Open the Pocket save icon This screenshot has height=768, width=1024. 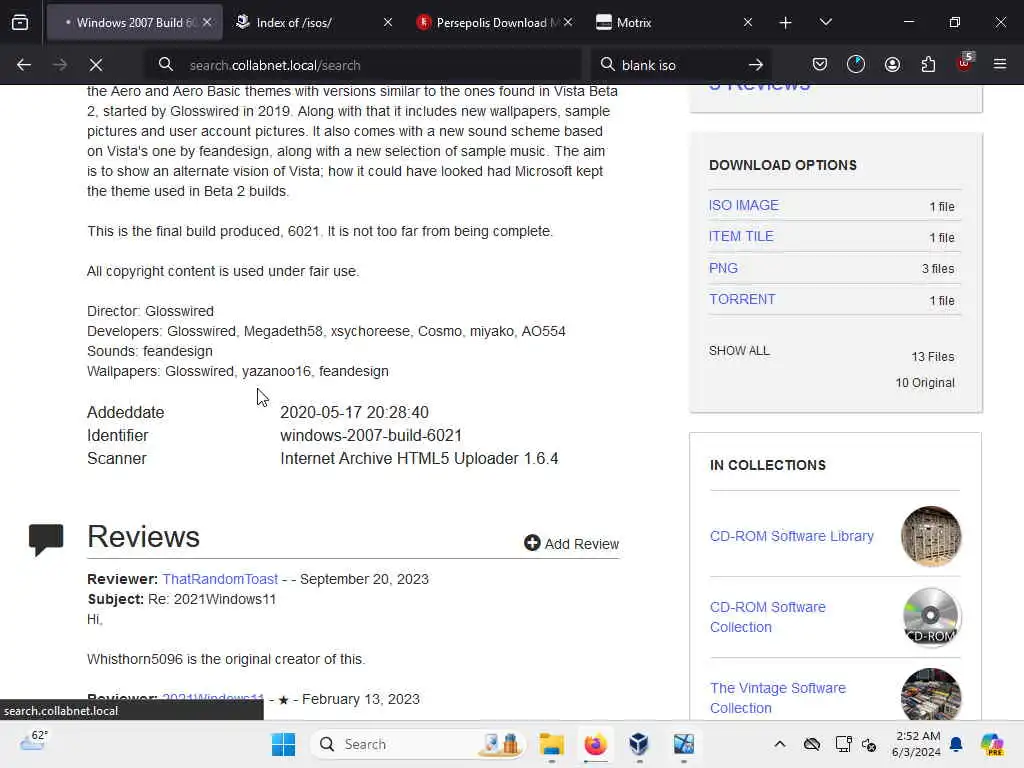pos(820,64)
